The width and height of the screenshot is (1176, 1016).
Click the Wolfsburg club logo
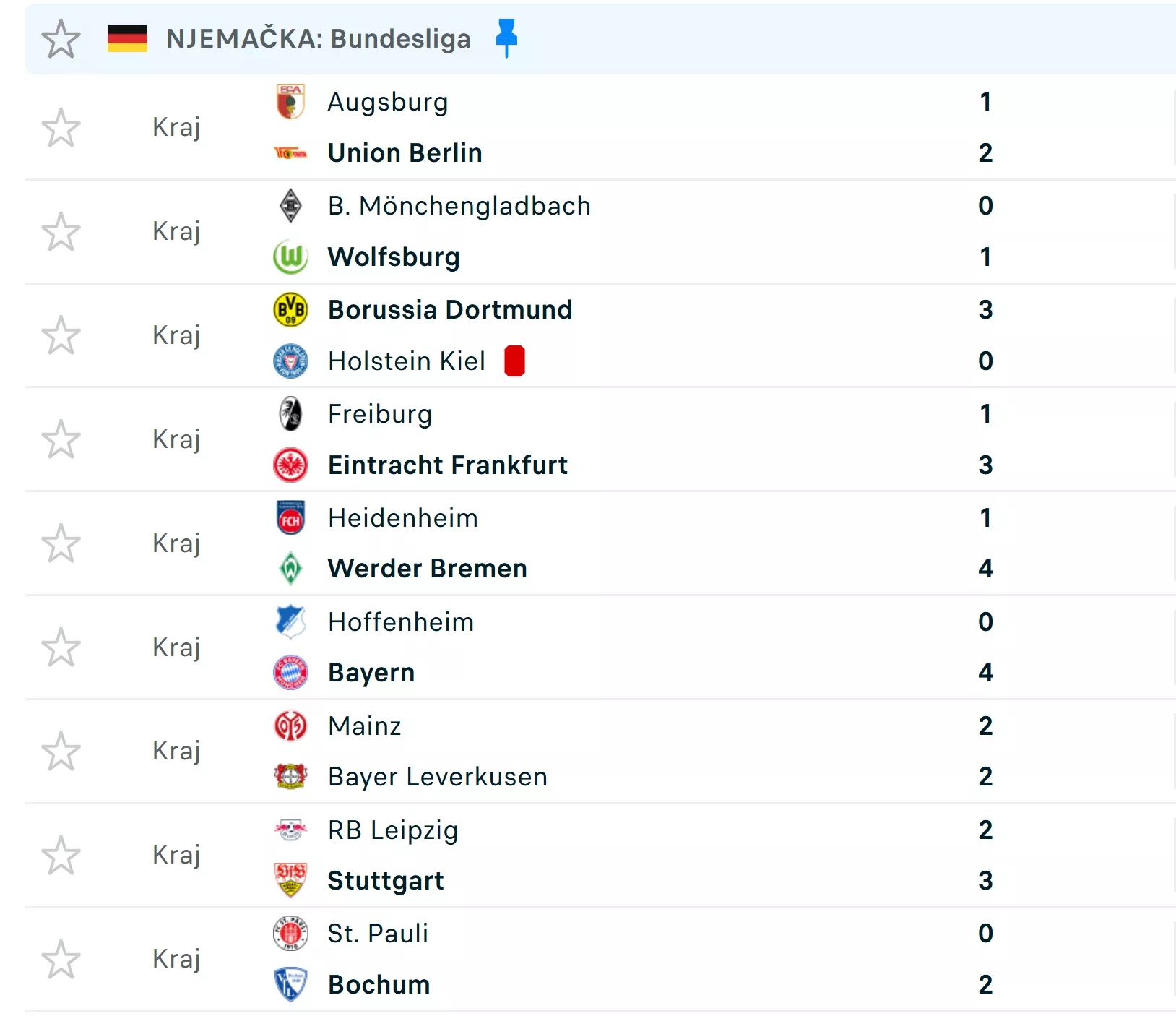point(290,257)
